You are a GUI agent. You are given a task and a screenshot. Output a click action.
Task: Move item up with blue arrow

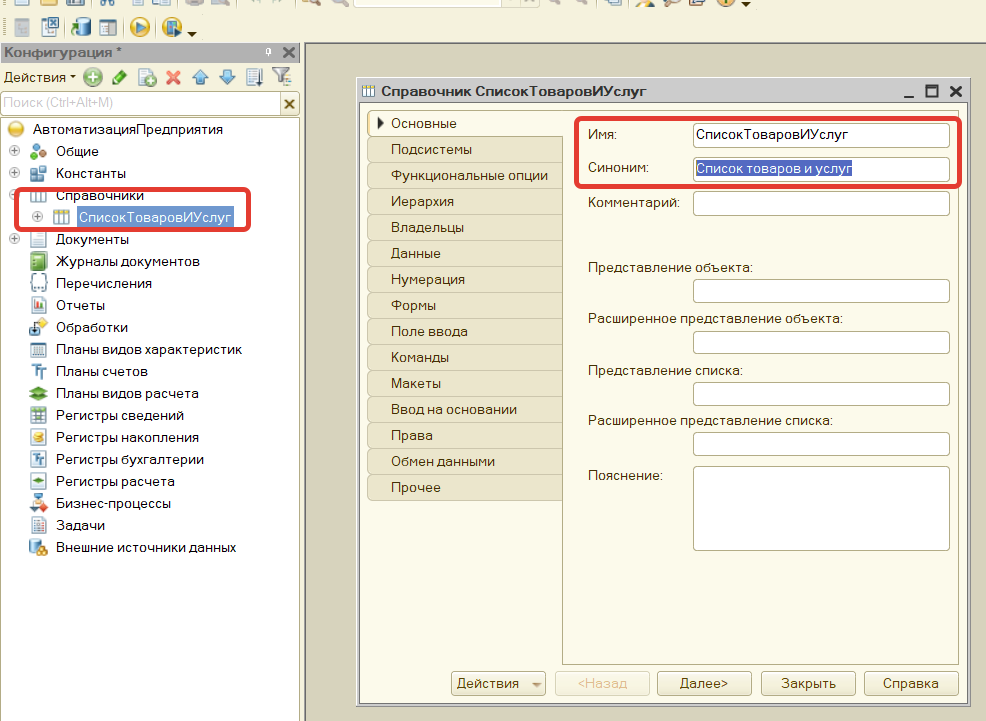[x=201, y=77]
